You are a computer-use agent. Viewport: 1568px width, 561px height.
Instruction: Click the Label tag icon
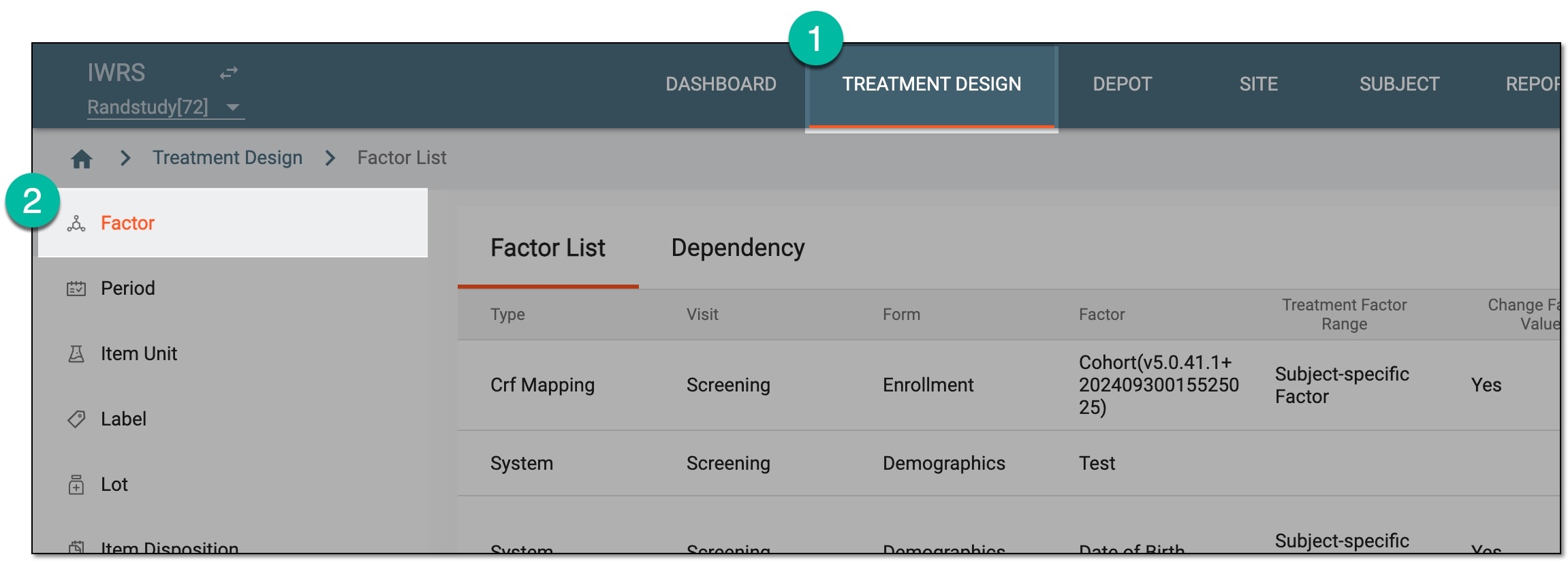(x=76, y=419)
